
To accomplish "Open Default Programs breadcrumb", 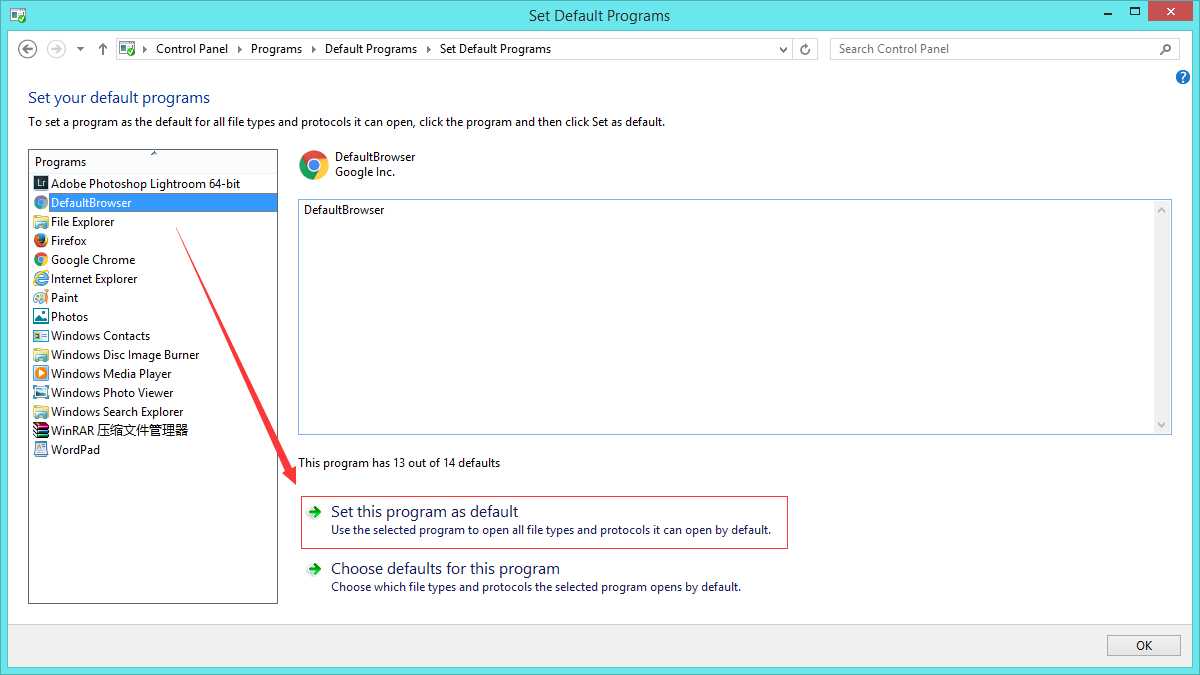I will pos(371,49).
